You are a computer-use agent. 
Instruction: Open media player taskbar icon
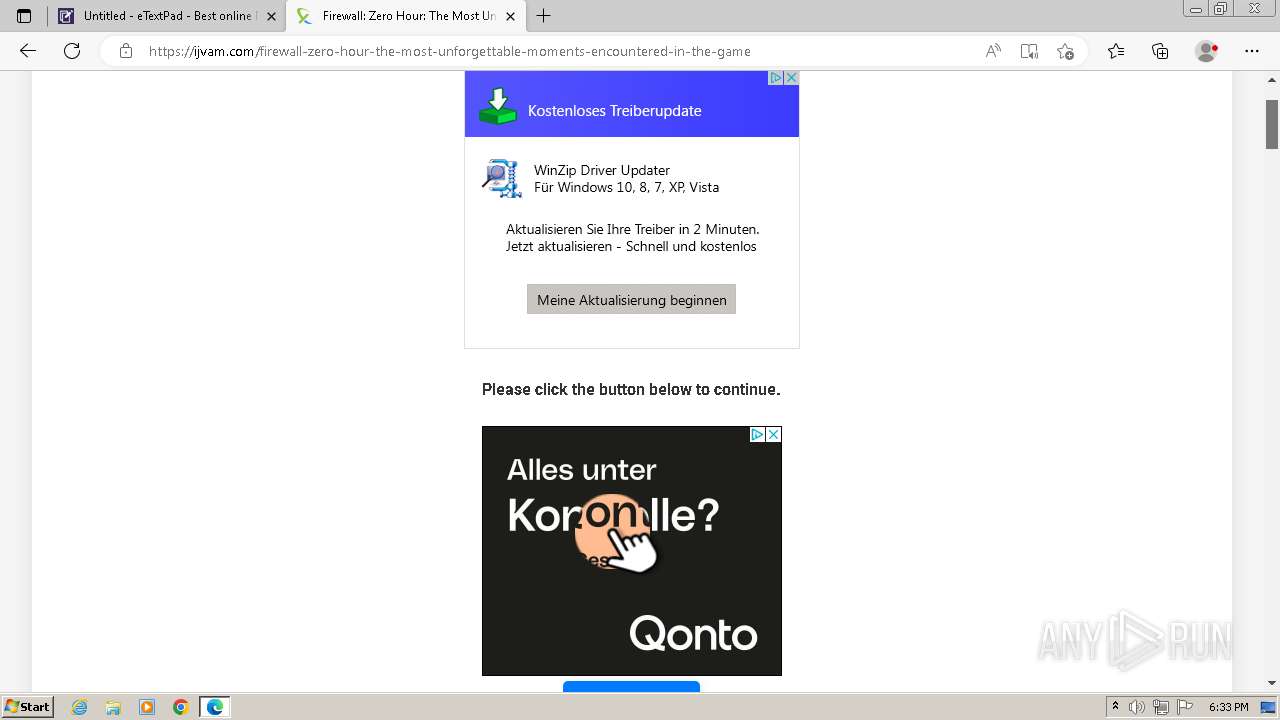(147, 707)
